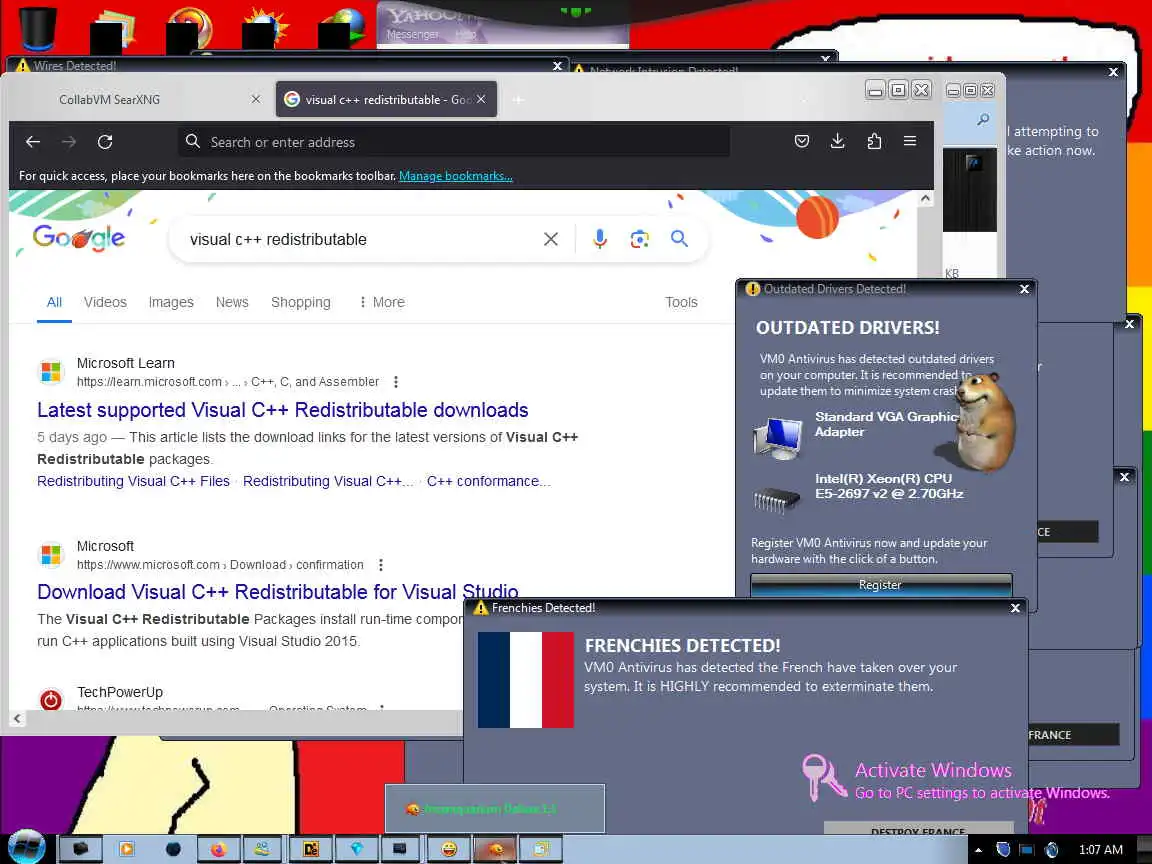Viewport: 1152px width, 864px height.
Task: Switch to Videos search results
Action: tap(105, 302)
